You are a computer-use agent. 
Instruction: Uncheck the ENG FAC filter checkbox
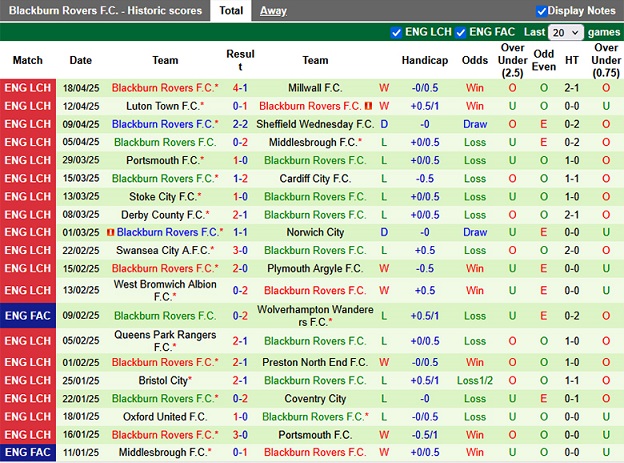460,32
